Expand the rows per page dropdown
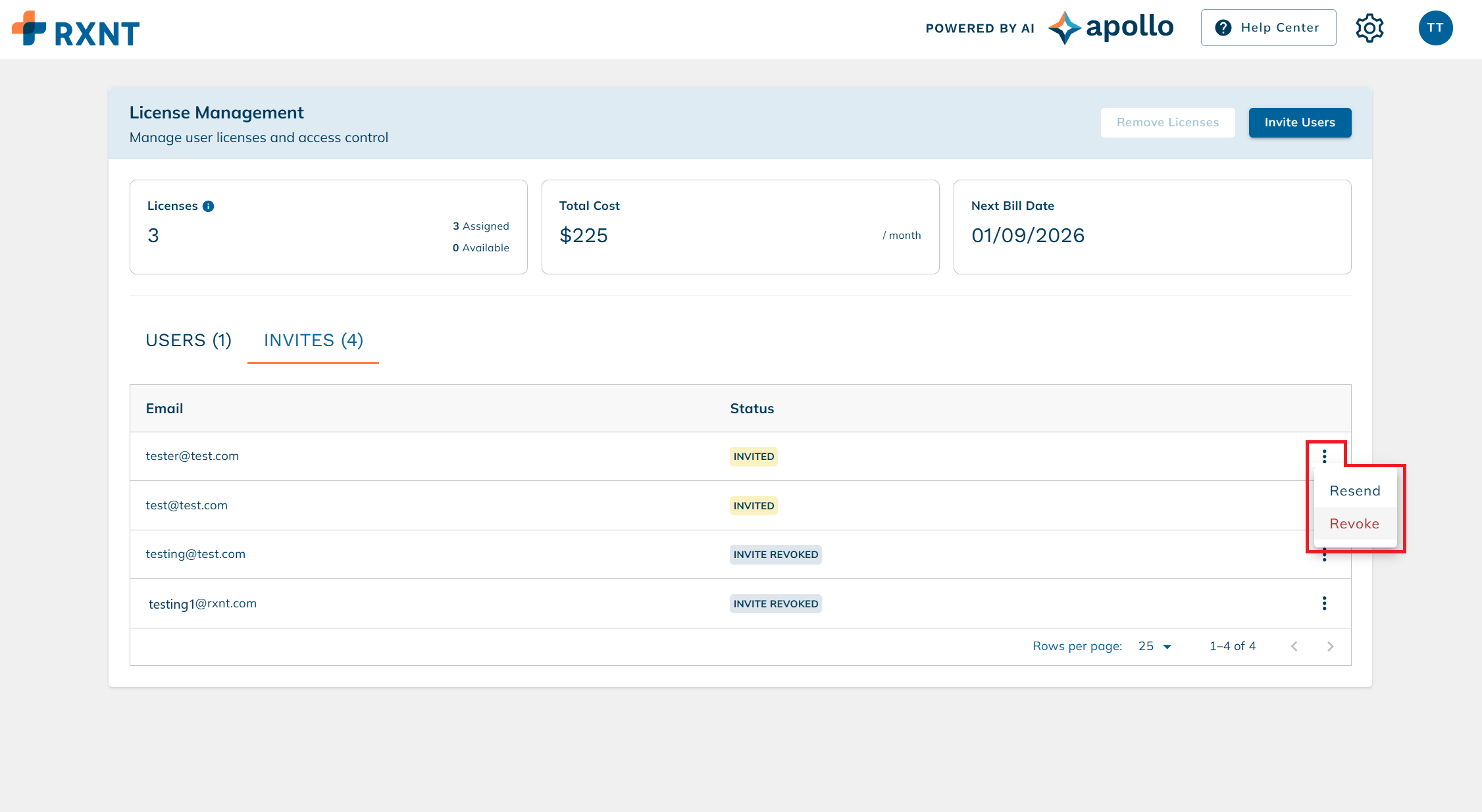1482x812 pixels. (x=1154, y=646)
